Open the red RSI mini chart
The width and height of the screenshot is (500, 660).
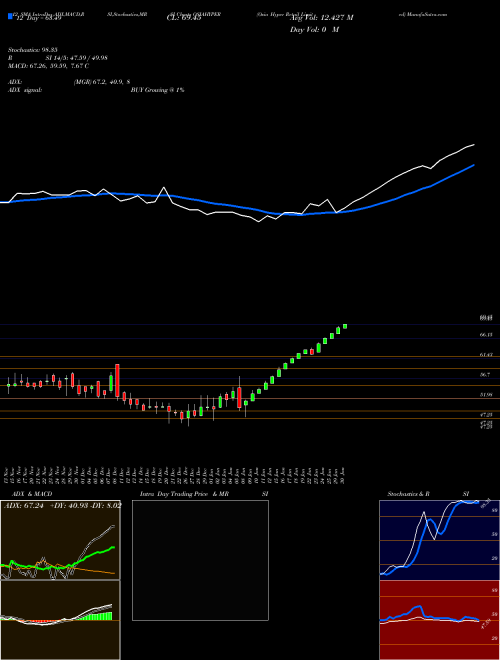[x=439, y=620]
